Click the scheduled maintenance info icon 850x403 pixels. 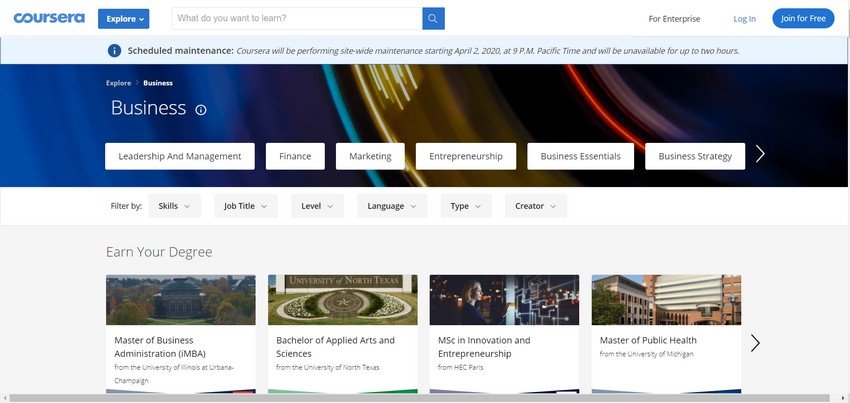114,51
